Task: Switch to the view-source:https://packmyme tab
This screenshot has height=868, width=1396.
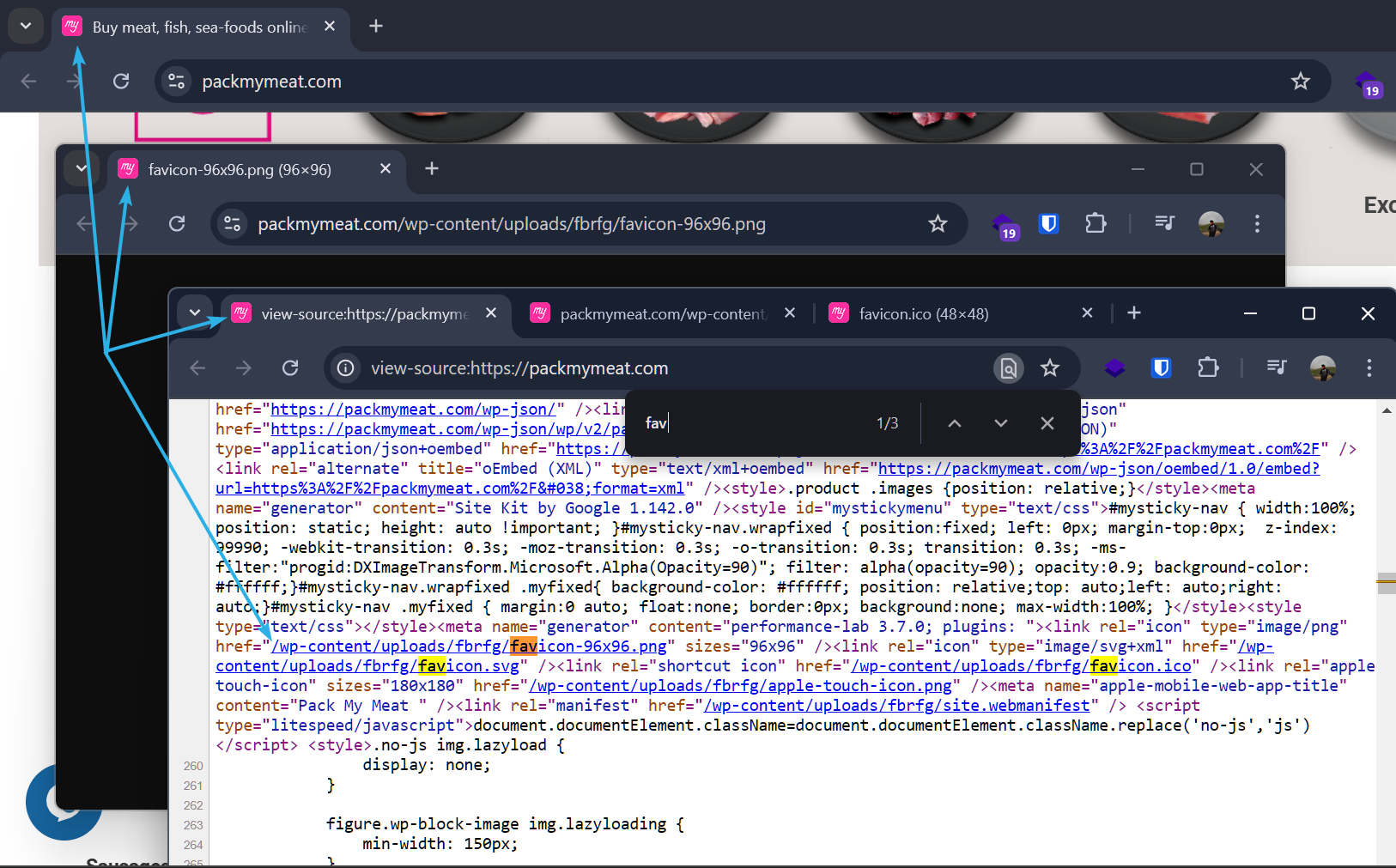Action: (x=366, y=313)
